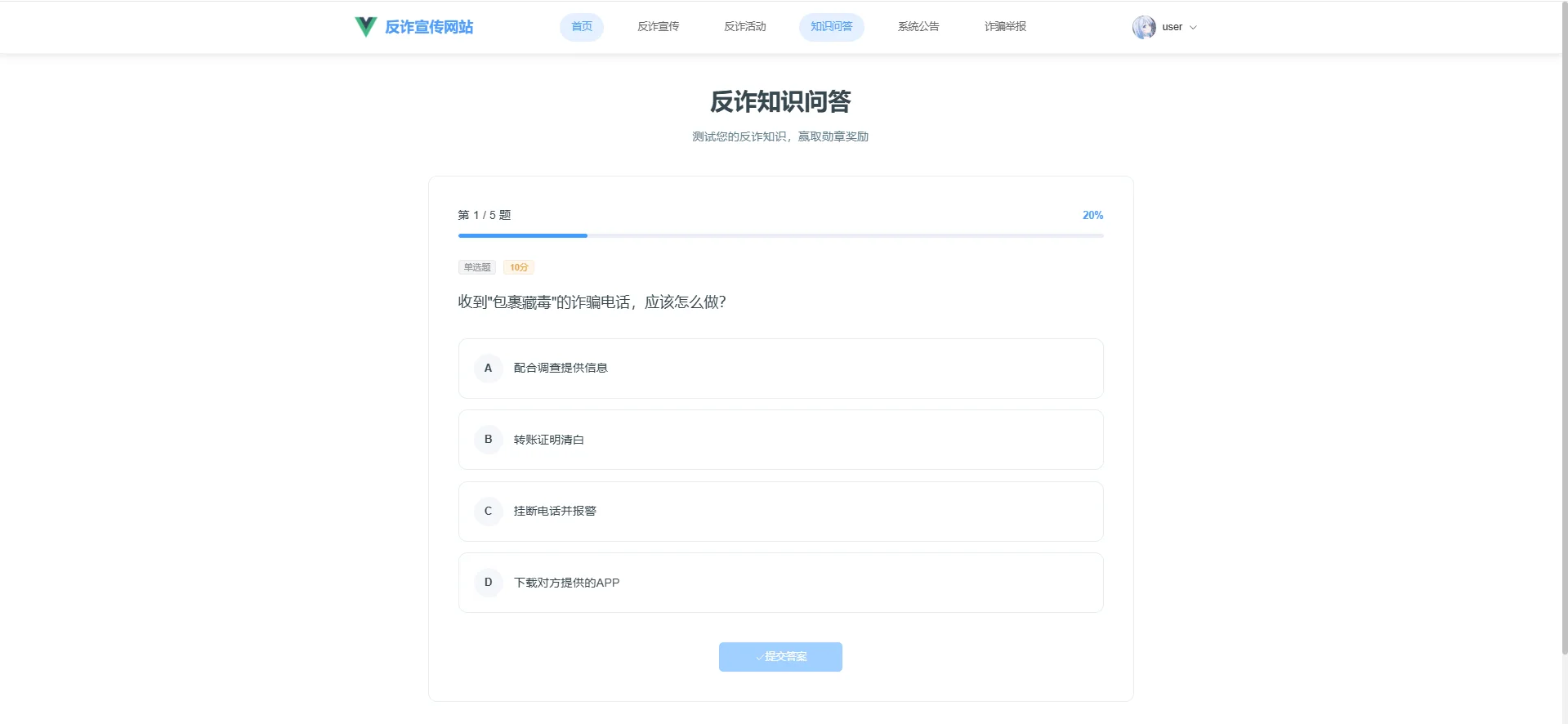Select the B letter badge
1568x724 pixels.
tap(489, 440)
